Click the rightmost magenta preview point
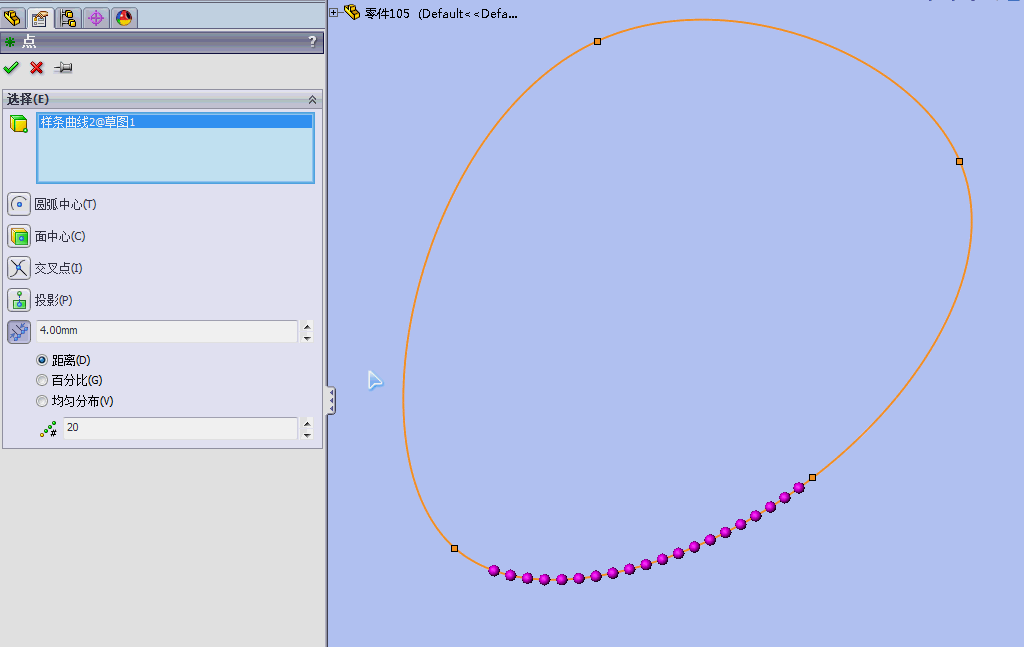Image resolution: width=1024 pixels, height=647 pixels. tap(799, 488)
